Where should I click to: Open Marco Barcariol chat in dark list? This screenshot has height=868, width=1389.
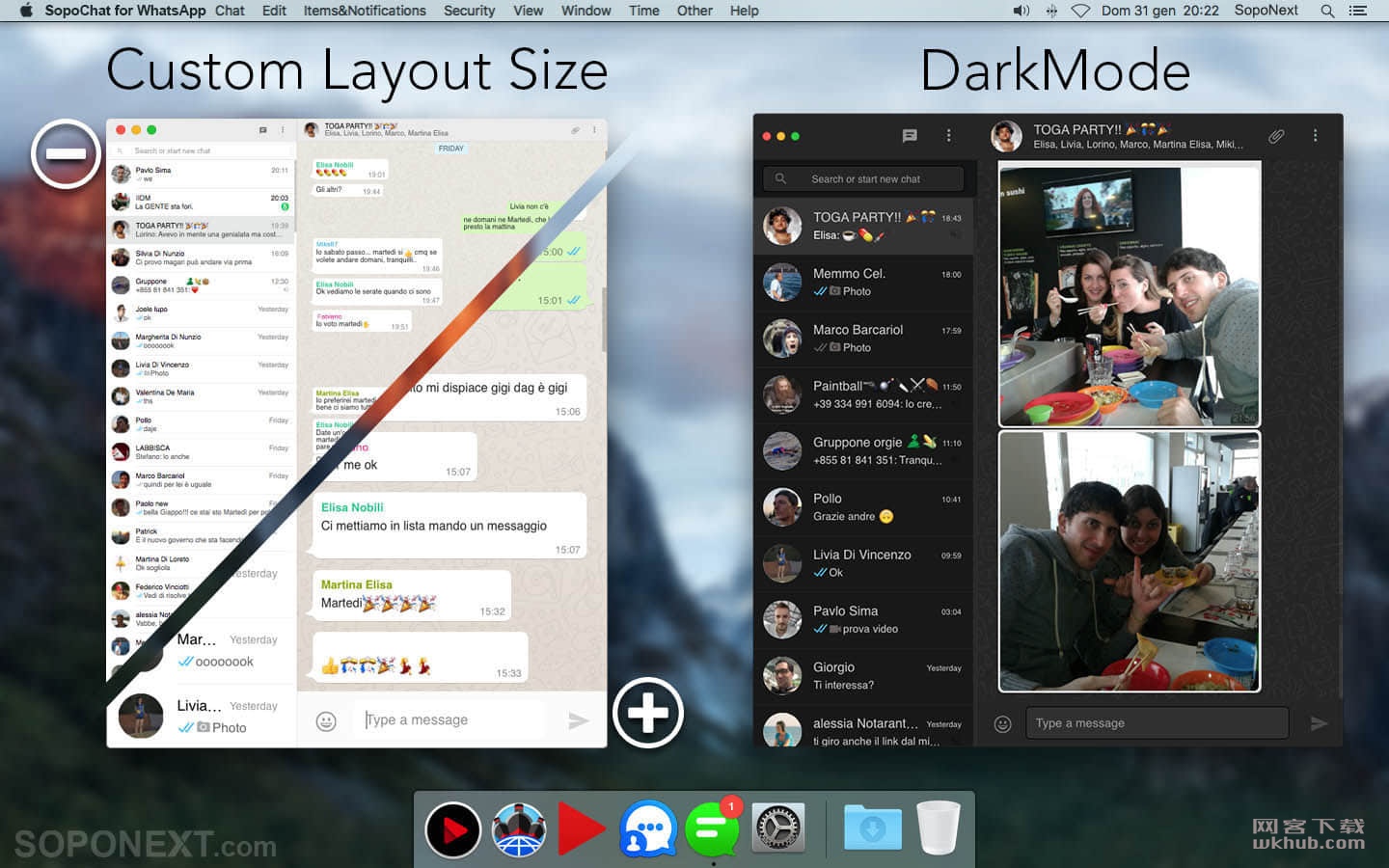863,339
